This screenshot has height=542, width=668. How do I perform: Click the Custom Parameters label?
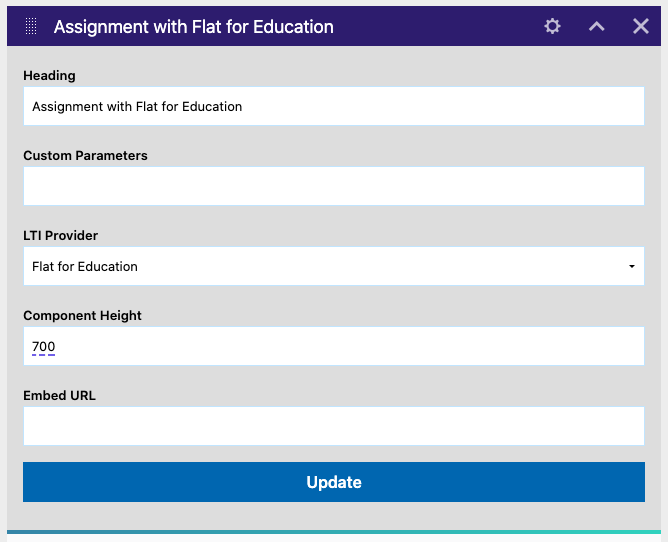85,155
